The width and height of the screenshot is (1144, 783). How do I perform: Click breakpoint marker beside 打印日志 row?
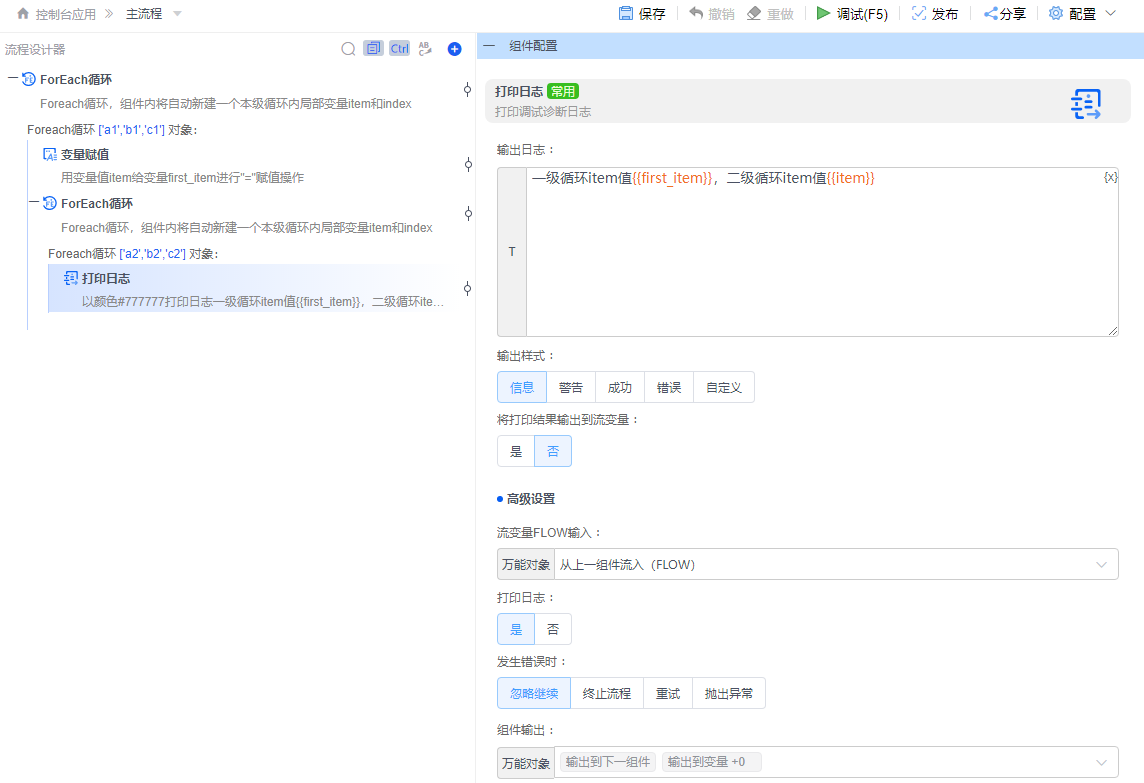tap(468, 288)
